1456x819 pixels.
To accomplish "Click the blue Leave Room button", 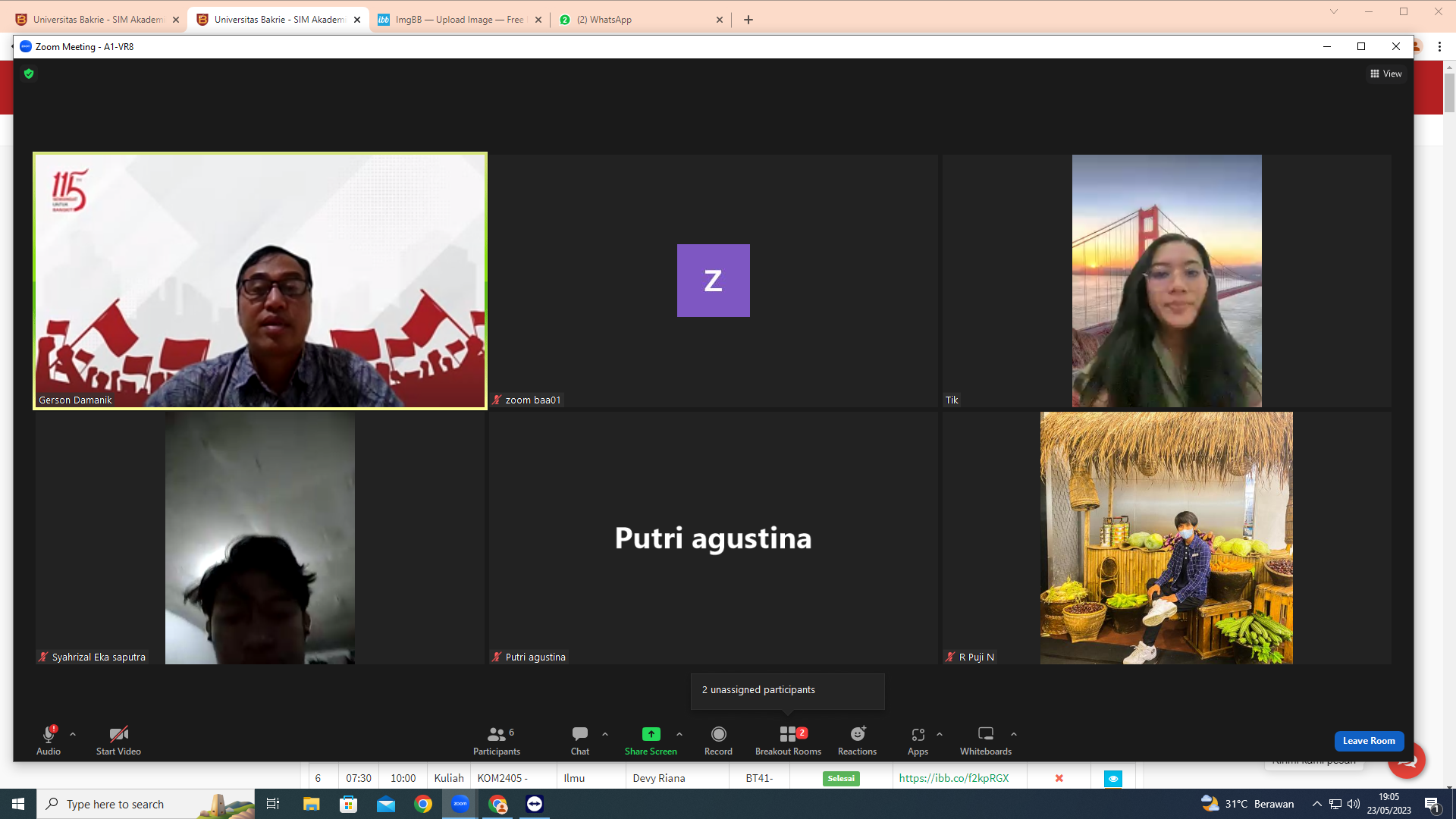I will pos(1369,741).
